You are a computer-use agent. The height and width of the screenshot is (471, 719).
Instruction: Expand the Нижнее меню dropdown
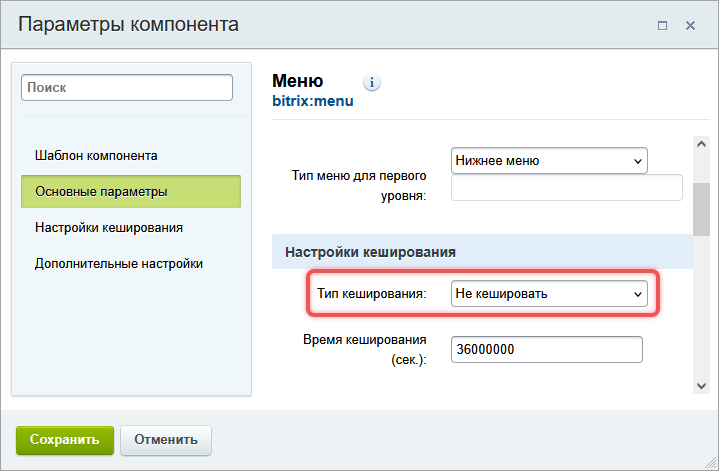click(549, 160)
